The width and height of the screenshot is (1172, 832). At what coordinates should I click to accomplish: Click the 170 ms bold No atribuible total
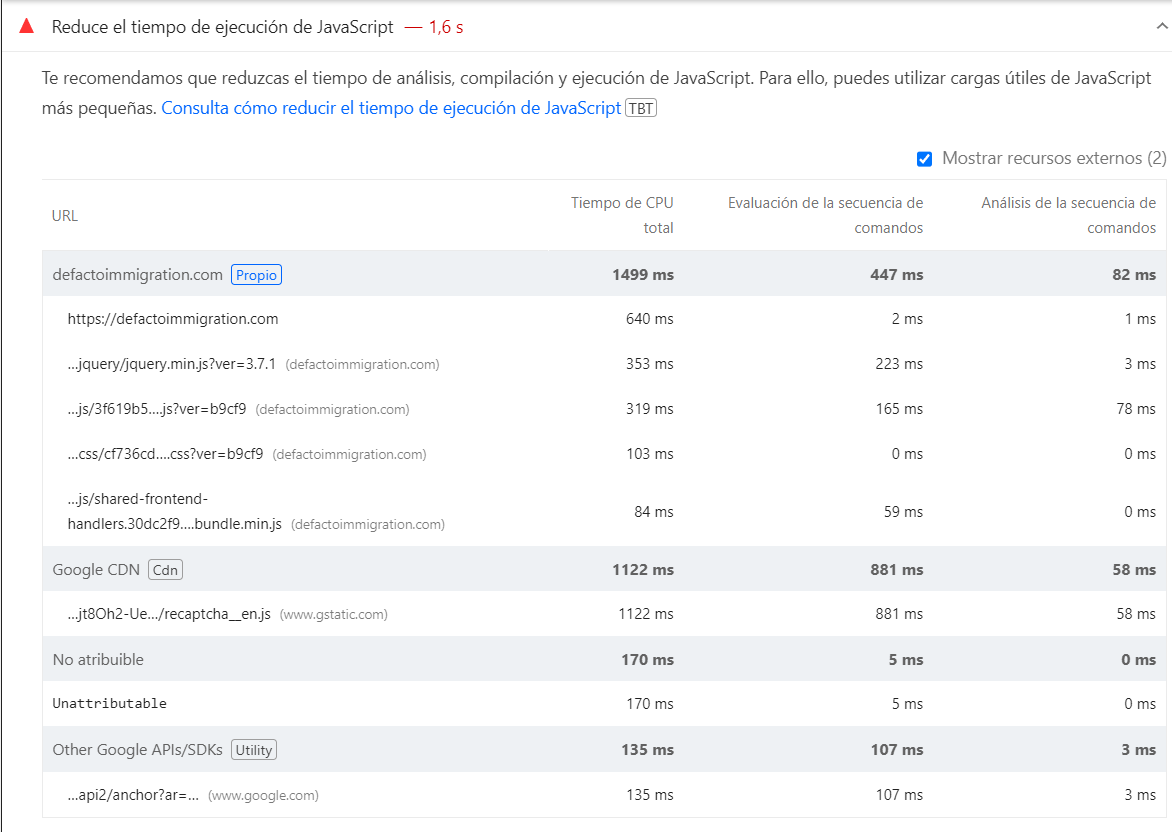(x=647, y=659)
